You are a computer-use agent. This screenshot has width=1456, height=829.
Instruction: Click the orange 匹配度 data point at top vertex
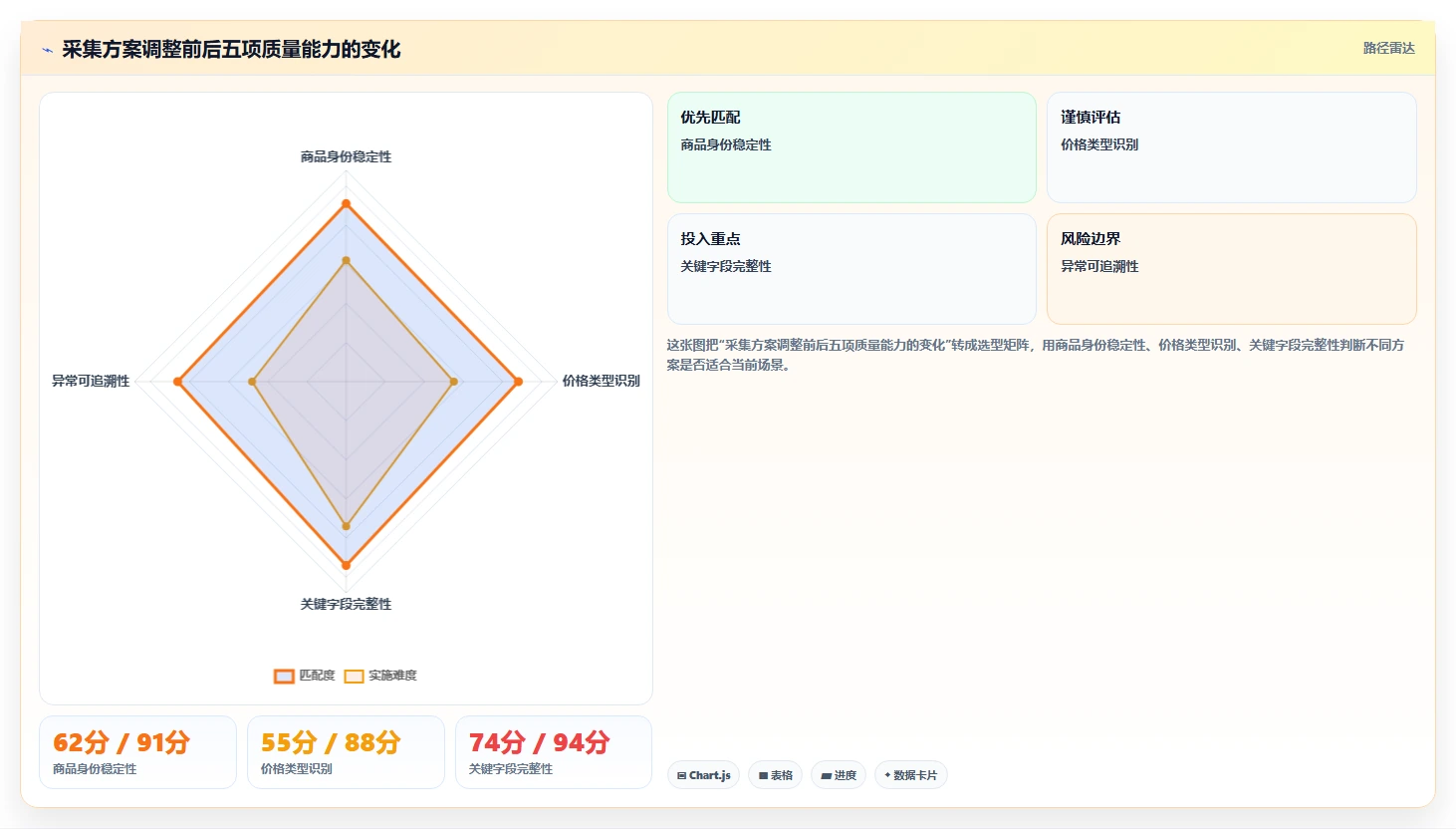point(346,203)
